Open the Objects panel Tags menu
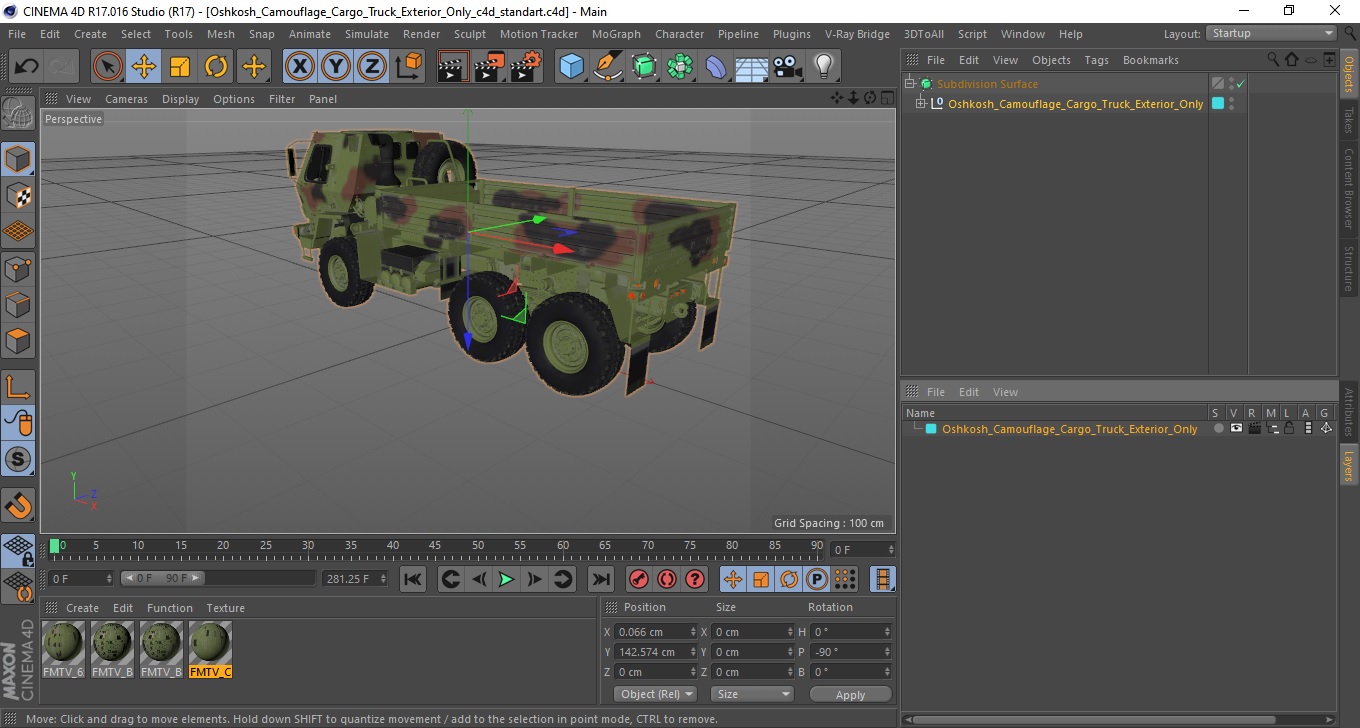 click(x=1096, y=60)
